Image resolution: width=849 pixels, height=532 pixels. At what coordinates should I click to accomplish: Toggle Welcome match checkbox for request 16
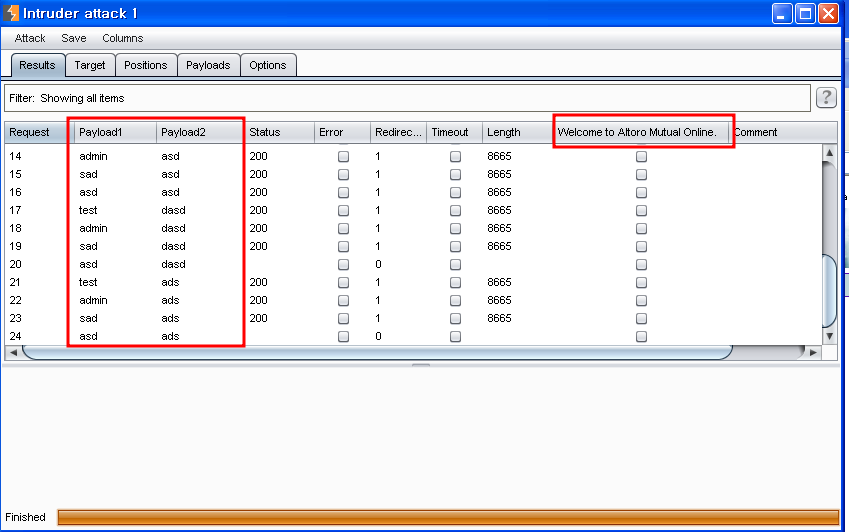click(x=642, y=192)
